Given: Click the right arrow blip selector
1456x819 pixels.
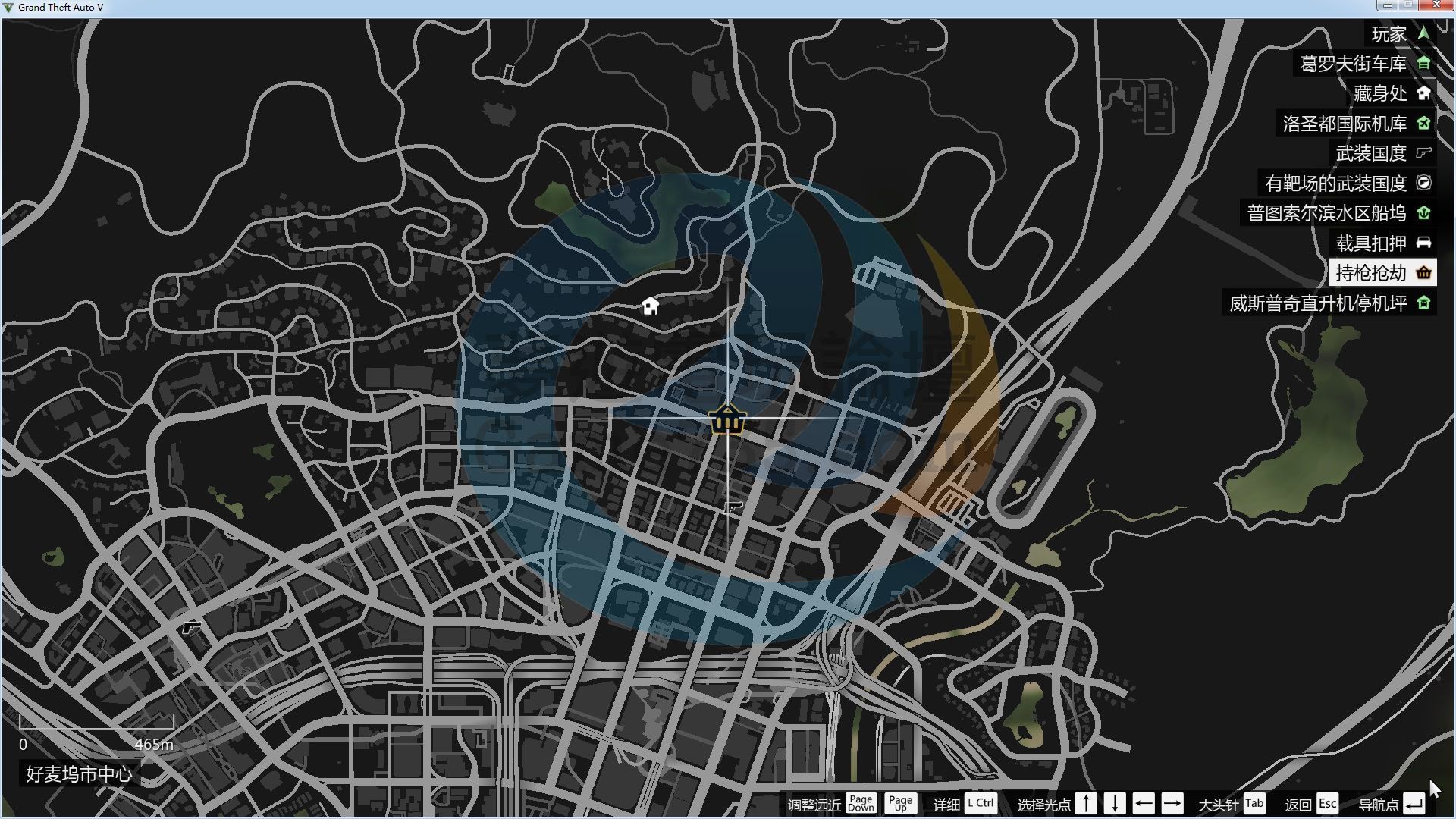Looking at the screenshot, I should tap(1172, 803).
